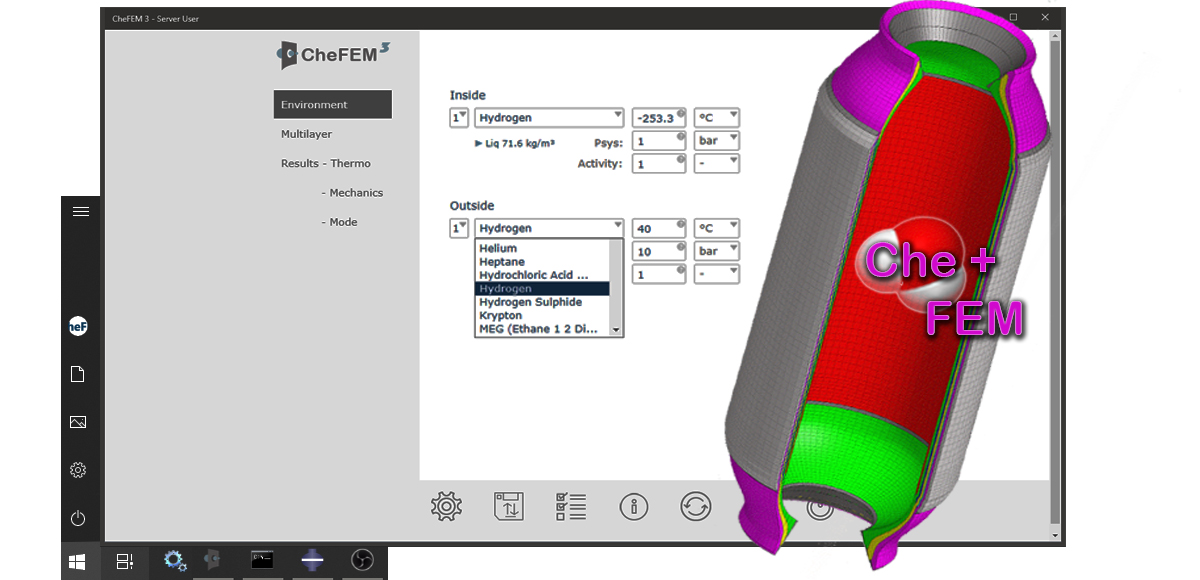Viewport: 1200px width, 580px height.
Task: Open the blank document icon in the sidebar
Action: [x=78, y=374]
